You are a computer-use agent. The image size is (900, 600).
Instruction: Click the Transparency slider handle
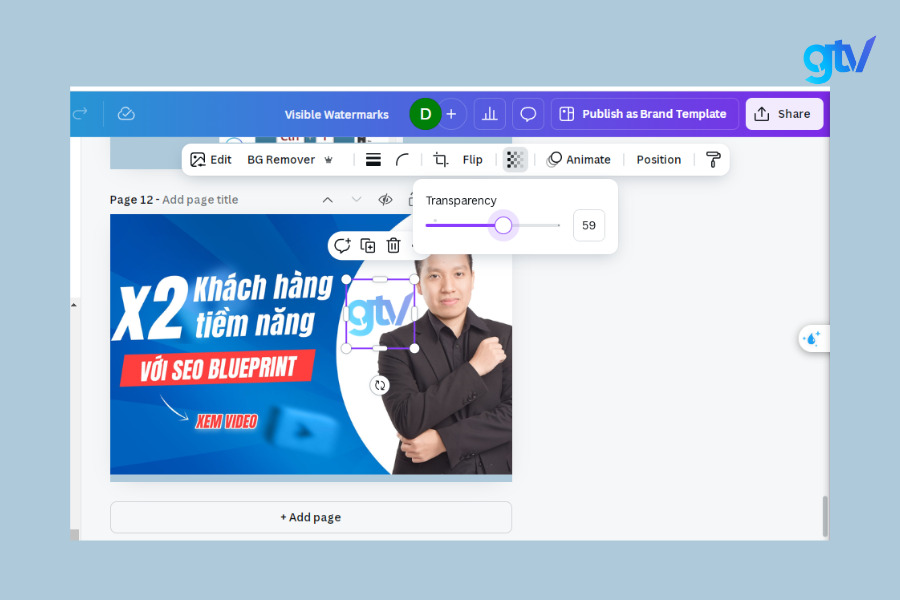point(503,226)
